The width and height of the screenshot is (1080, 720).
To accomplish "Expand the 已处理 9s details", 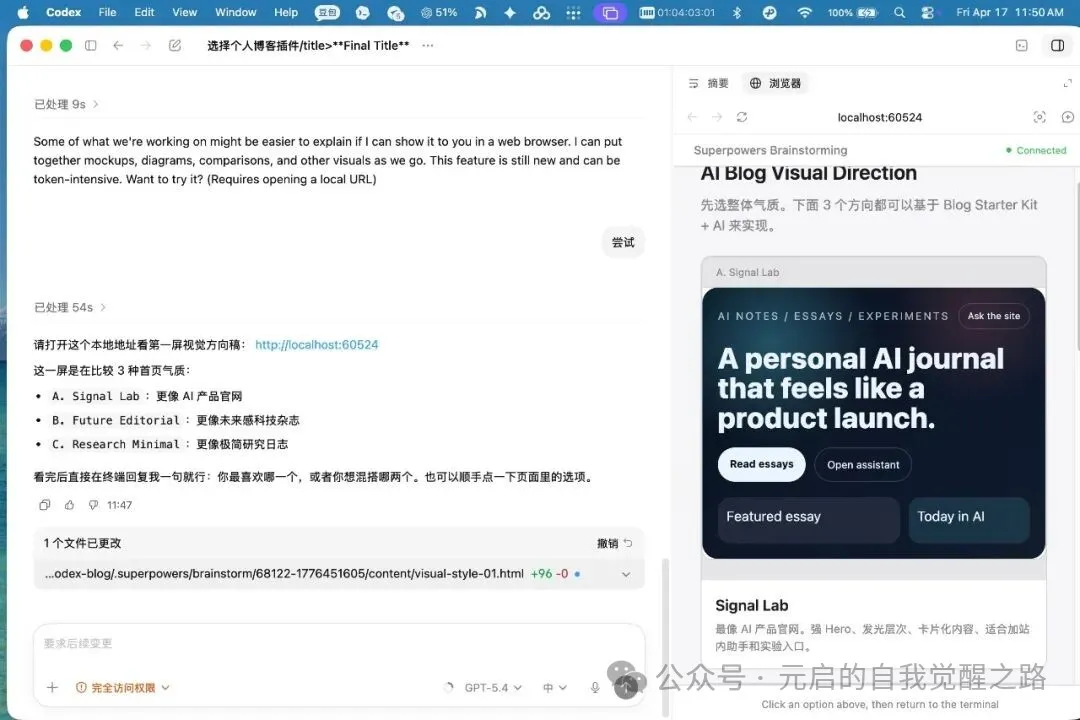I will pyautogui.click(x=67, y=104).
